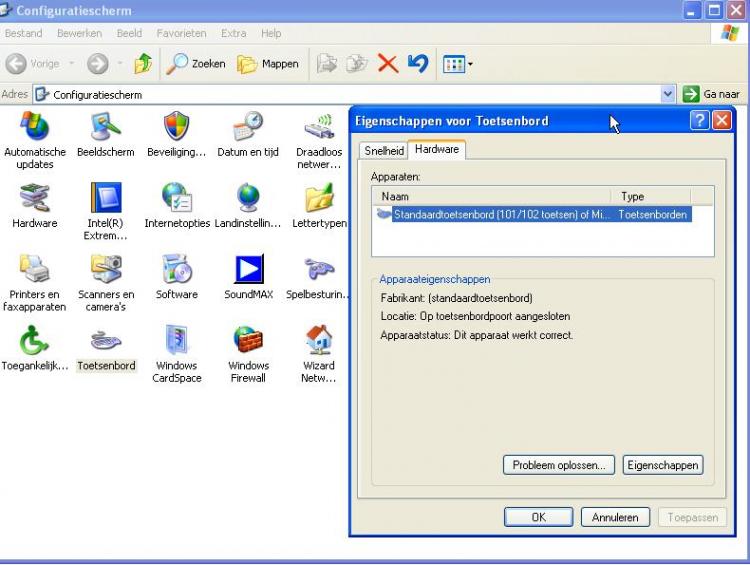Screen dimensions: 750x565
Task: Open Lettertypen folder icon
Action: 319,197
